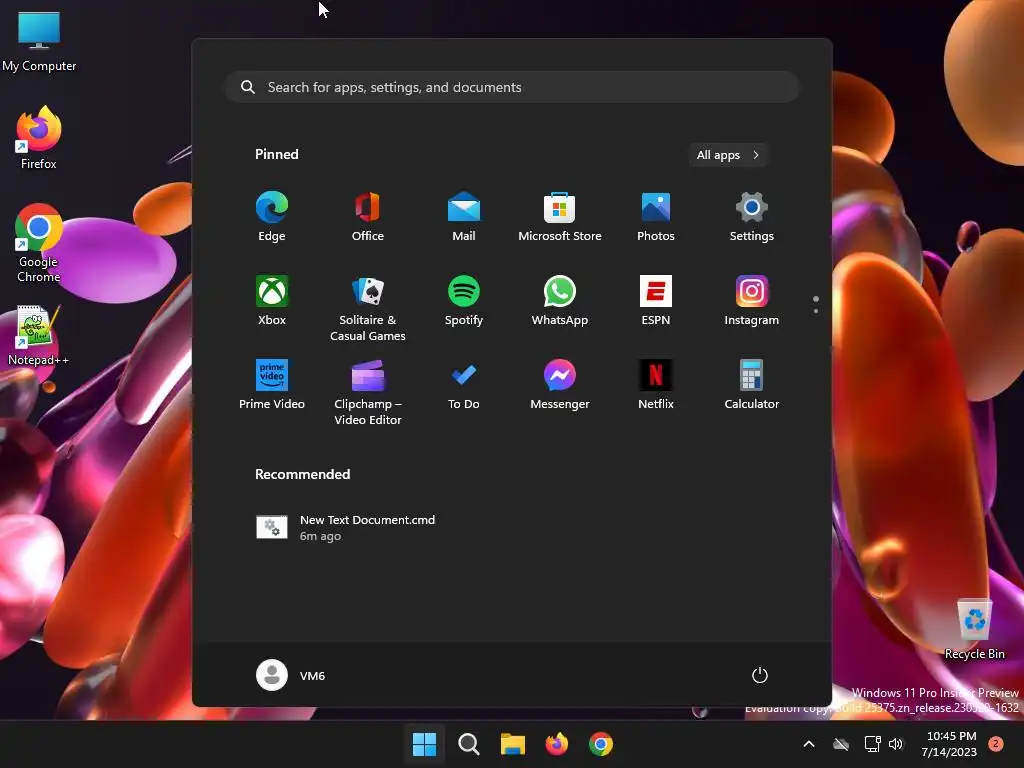The width and height of the screenshot is (1024, 768).
Task: Open Prime Video
Action: [x=272, y=385]
